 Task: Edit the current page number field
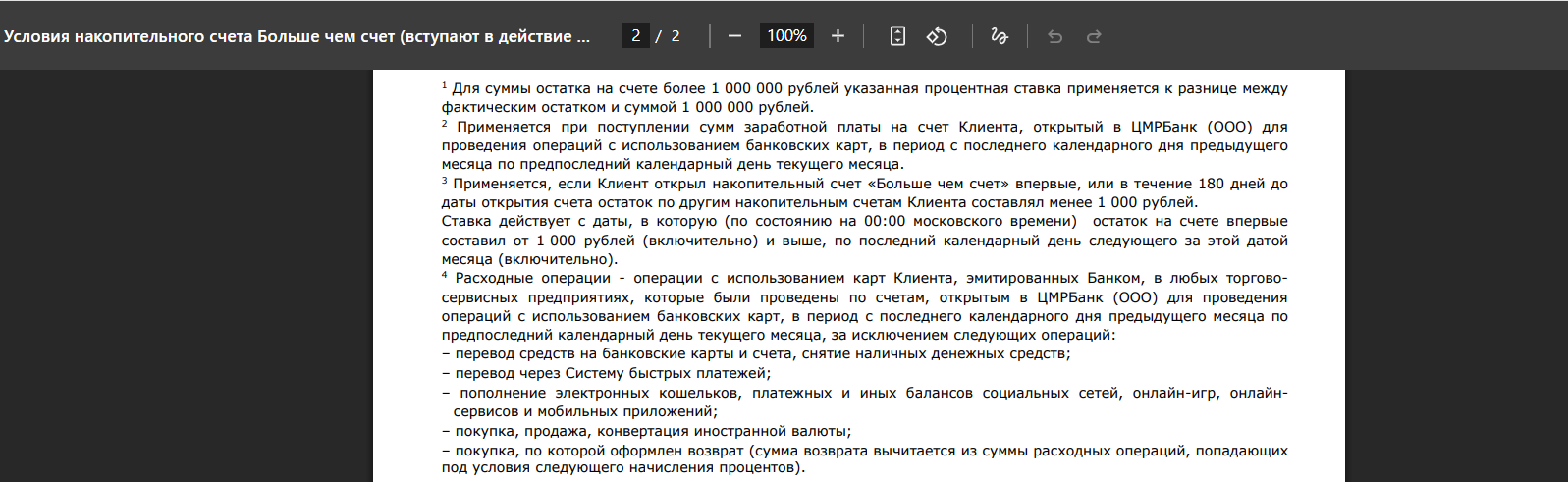point(635,36)
